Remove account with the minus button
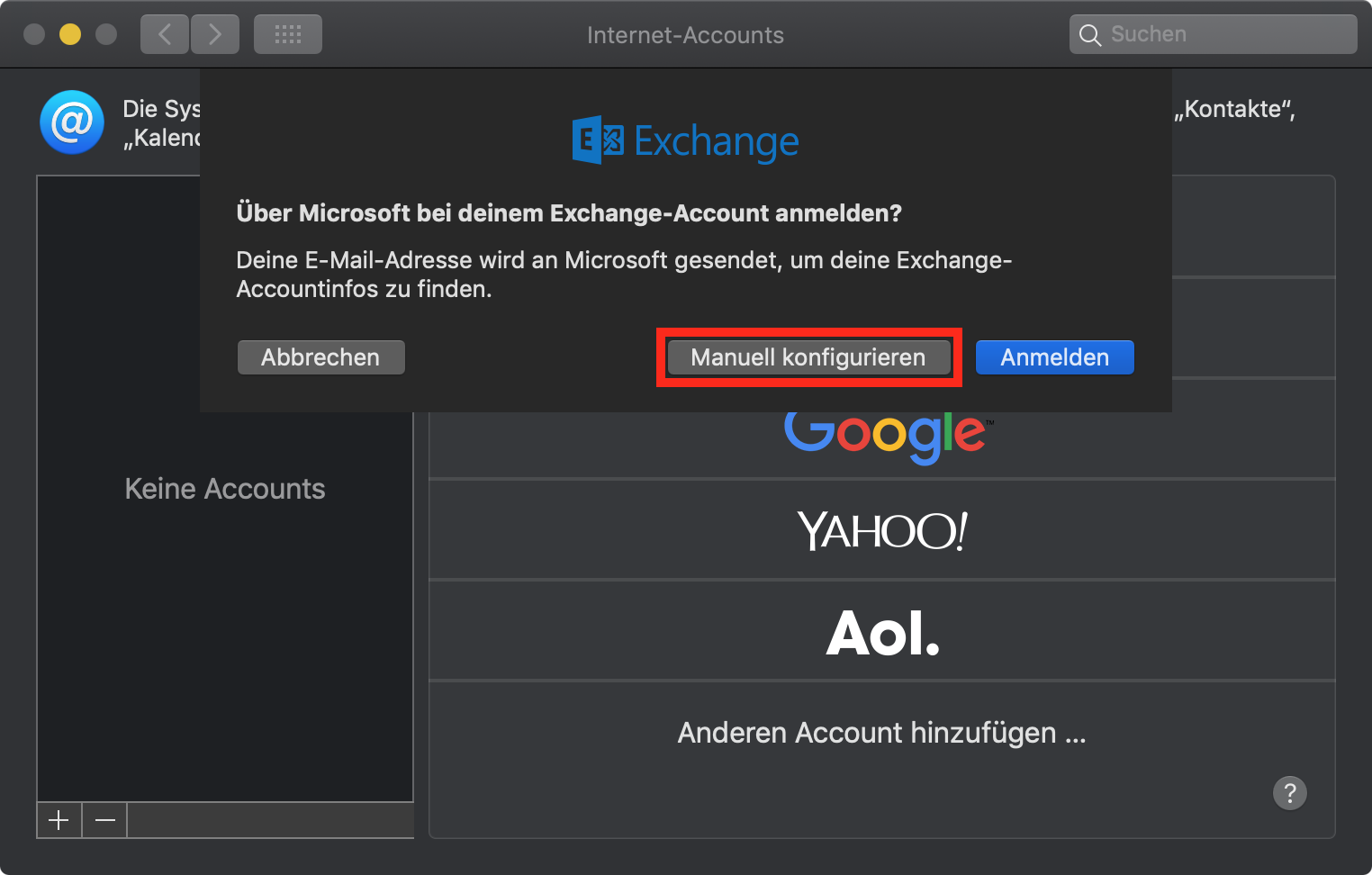Viewport: 1372px width, 875px height. pyautogui.click(x=105, y=820)
